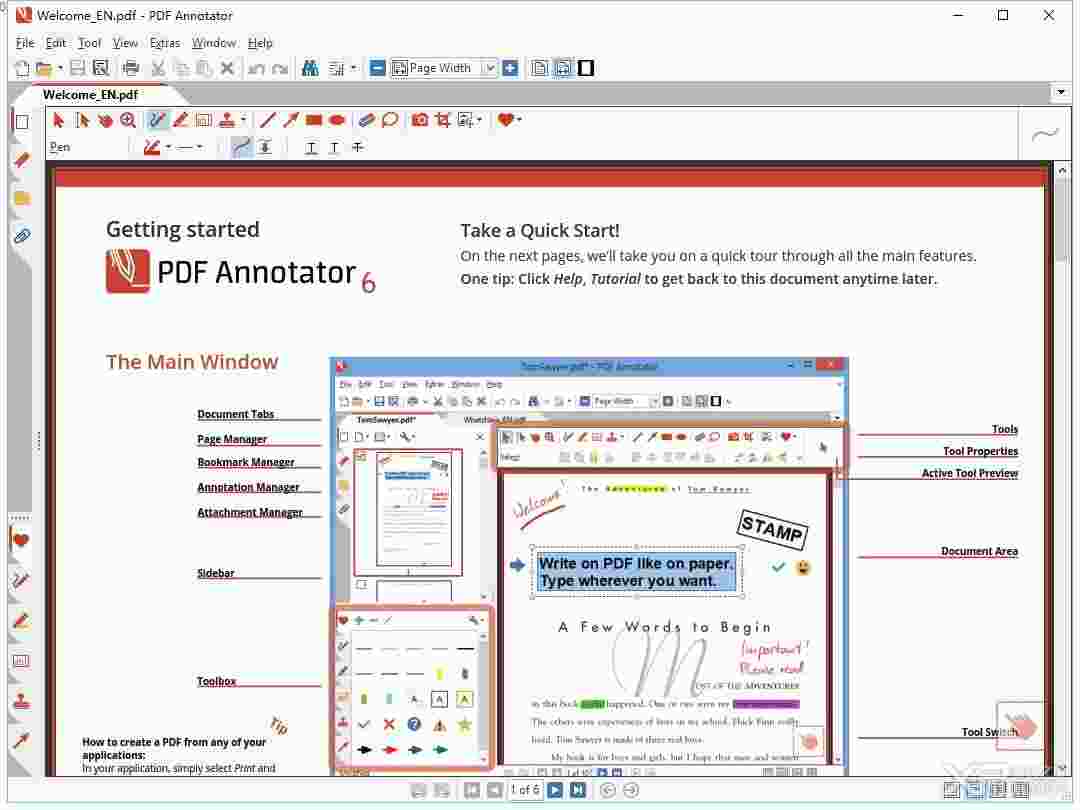This screenshot has height=810, width=1080.
Task: Zoom out with the minus button
Action: click(377, 68)
